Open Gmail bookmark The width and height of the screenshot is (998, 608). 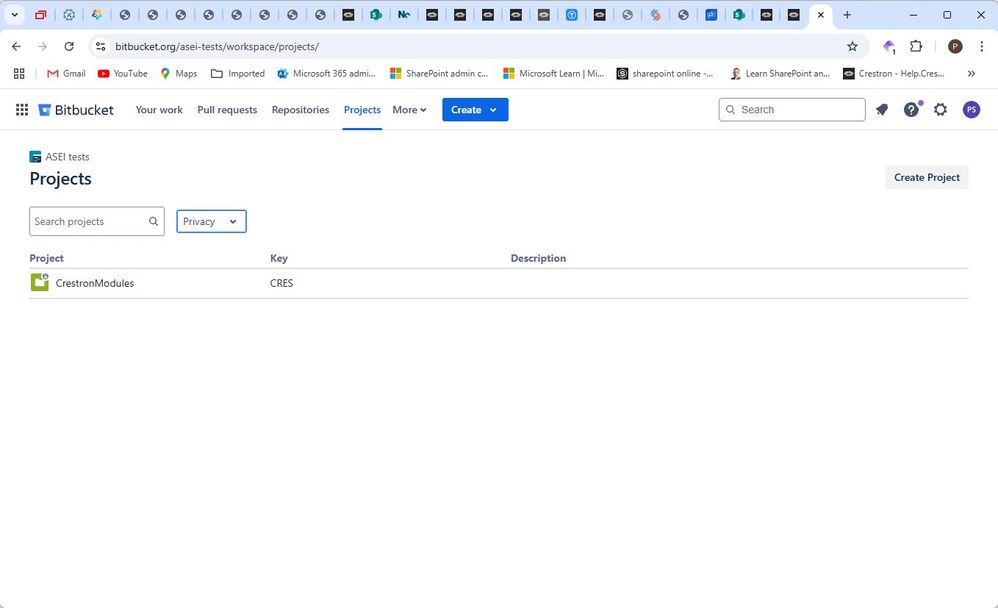pos(66,74)
